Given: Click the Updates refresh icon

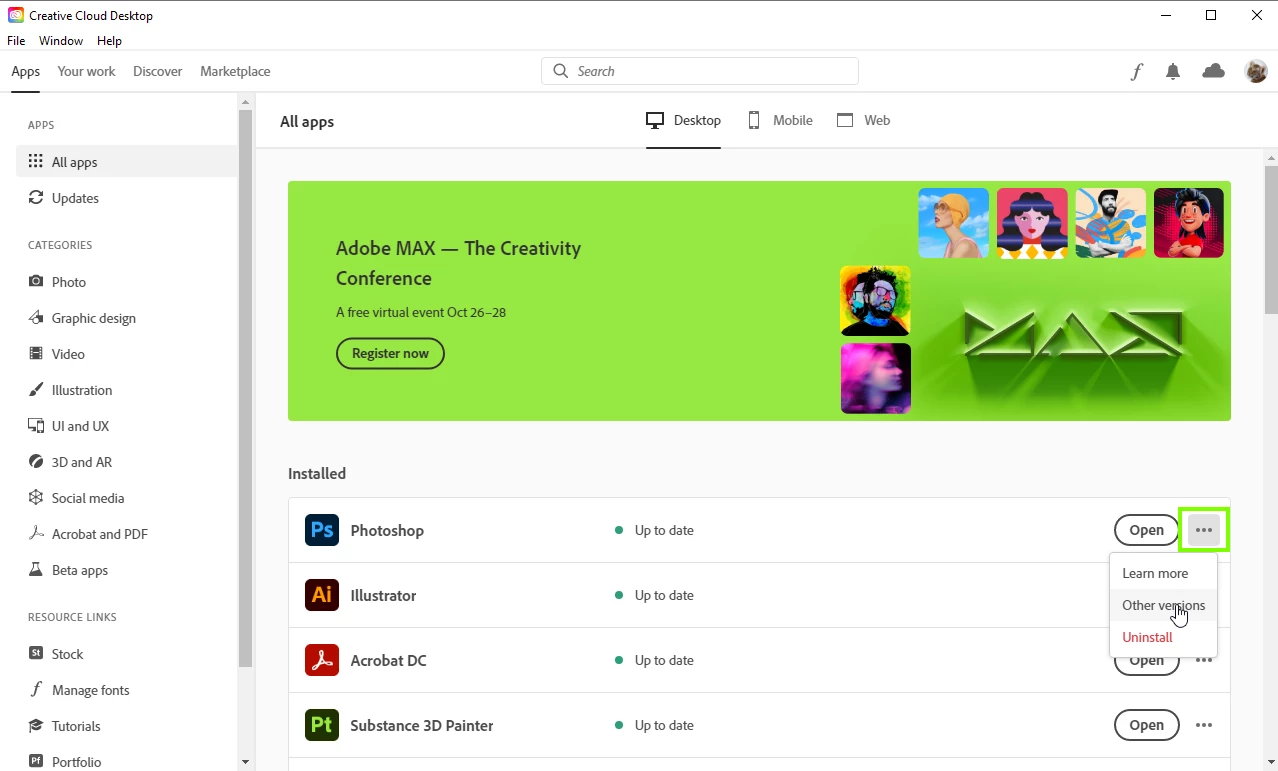Looking at the screenshot, I should [36, 198].
